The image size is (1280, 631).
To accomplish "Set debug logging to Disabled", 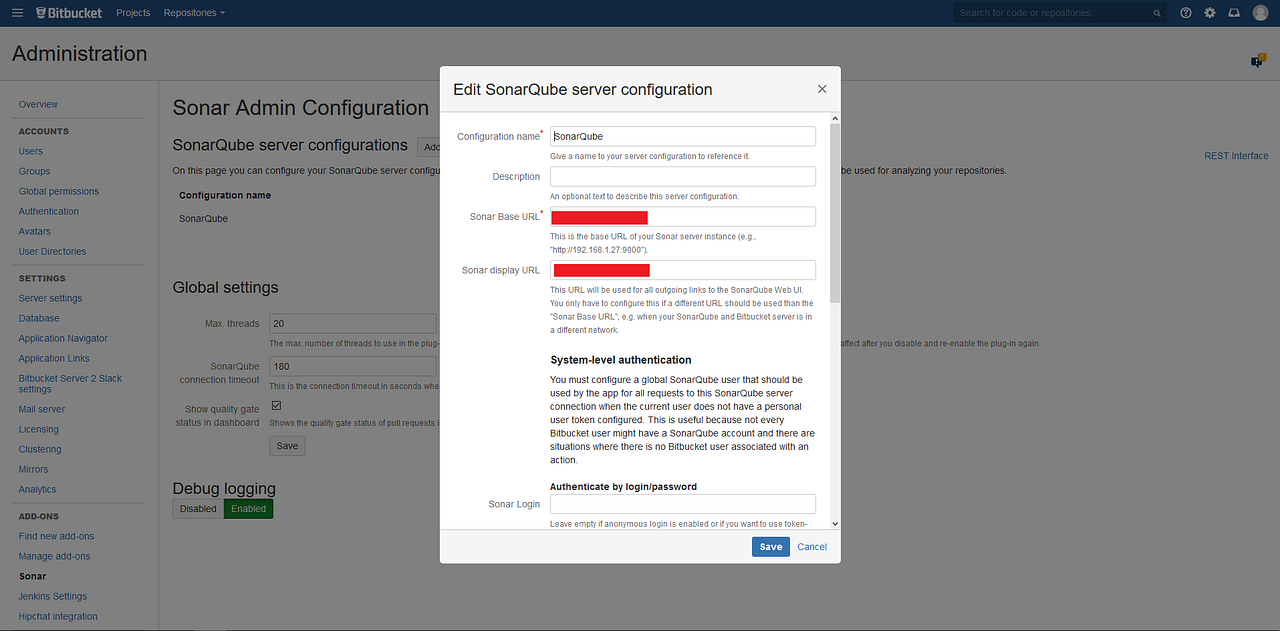I will [198, 509].
